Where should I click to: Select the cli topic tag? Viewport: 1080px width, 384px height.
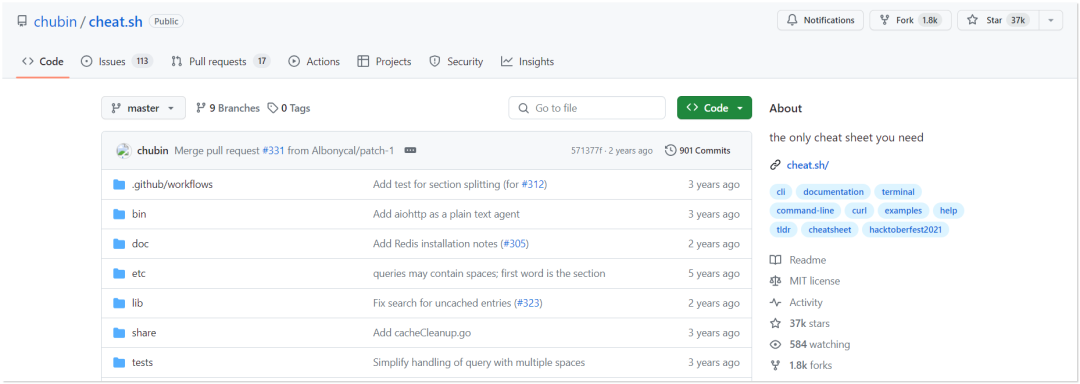pyautogui.click(x=781, y=192)
